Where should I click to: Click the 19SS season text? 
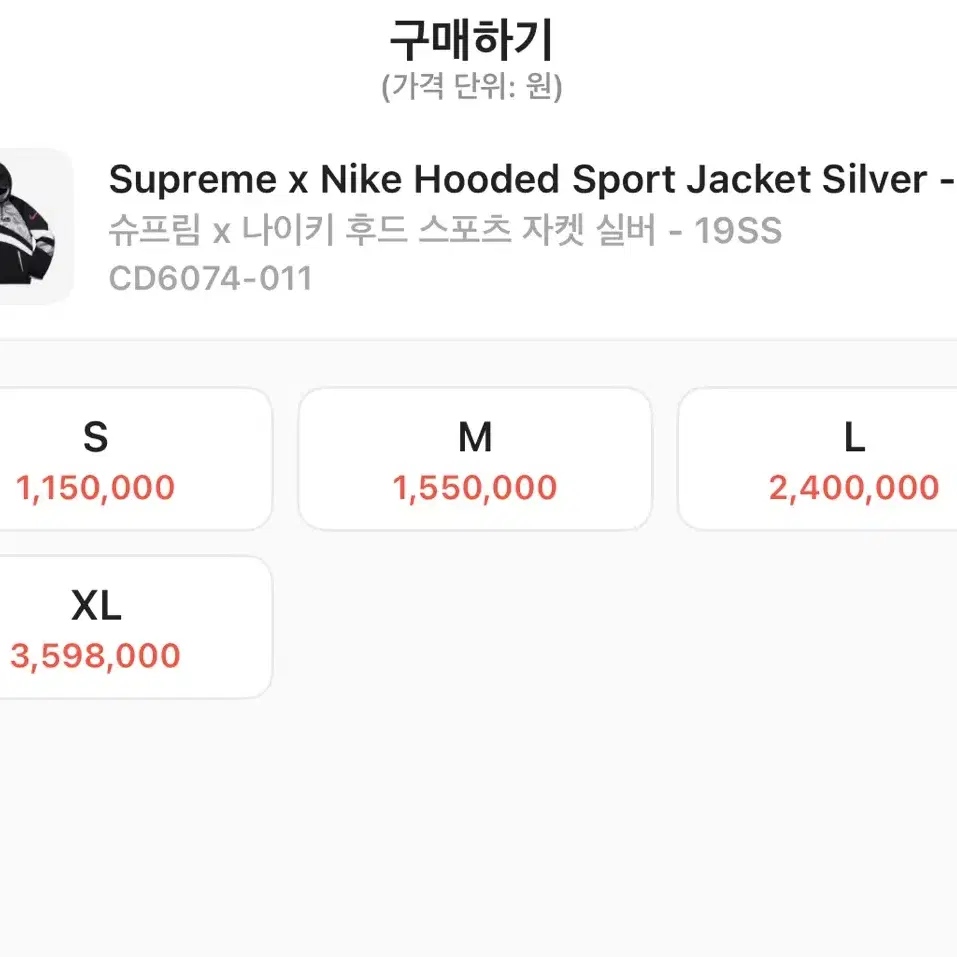[x=738, y=231]
